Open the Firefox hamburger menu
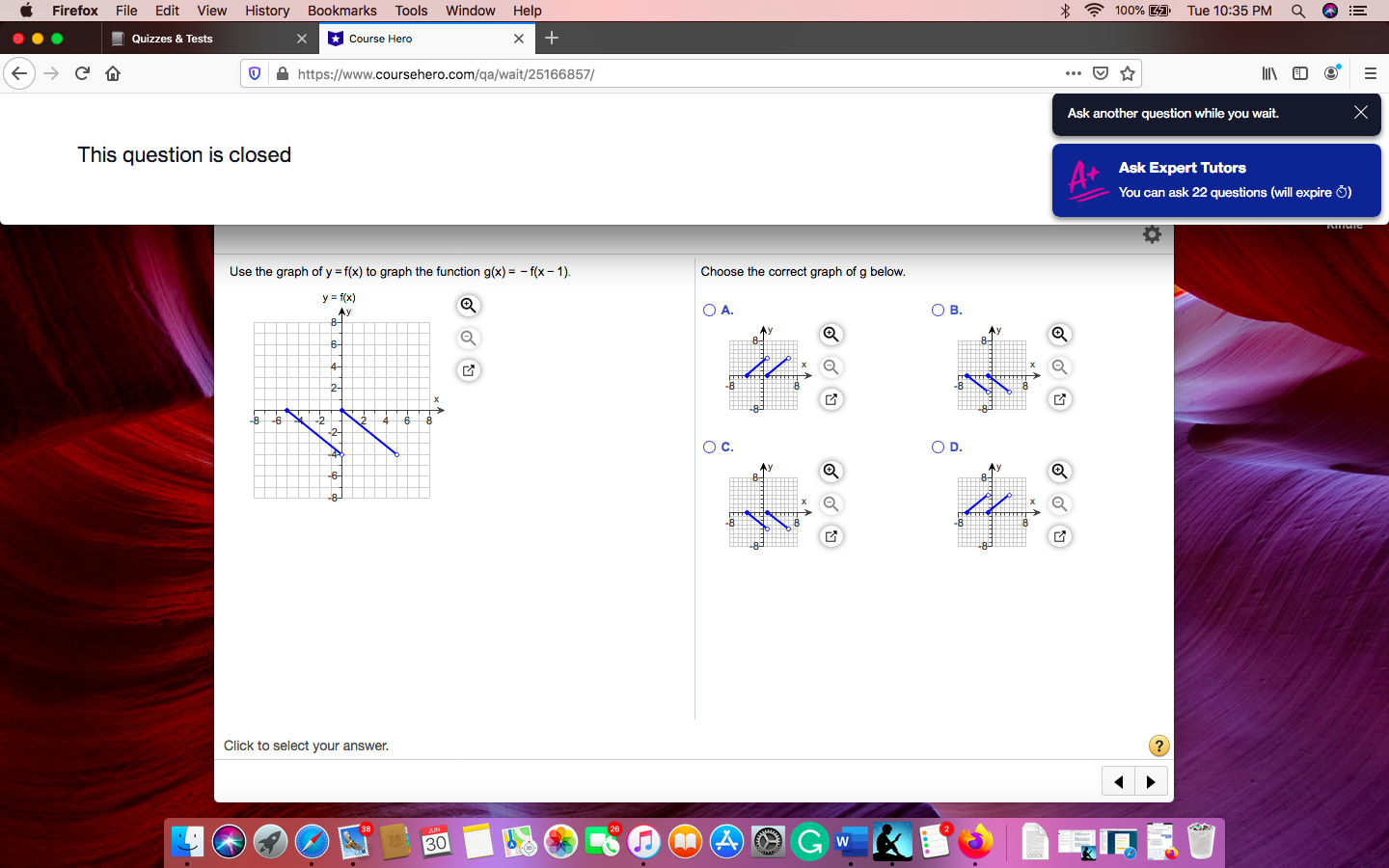1389x868 pixels. point(1370,73)
